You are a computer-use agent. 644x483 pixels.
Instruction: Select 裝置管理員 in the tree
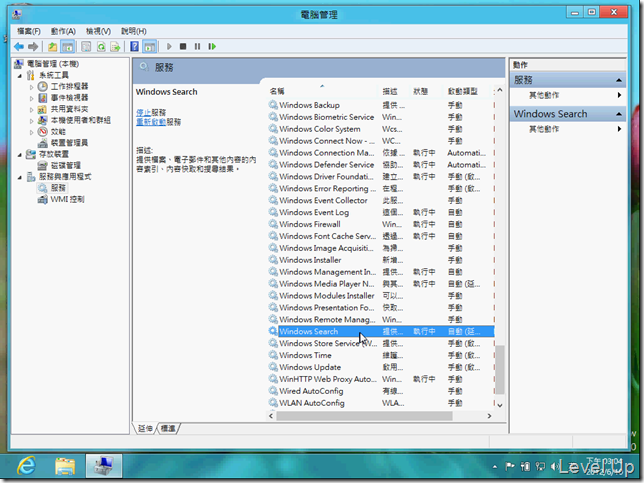(x=69, y=143)
